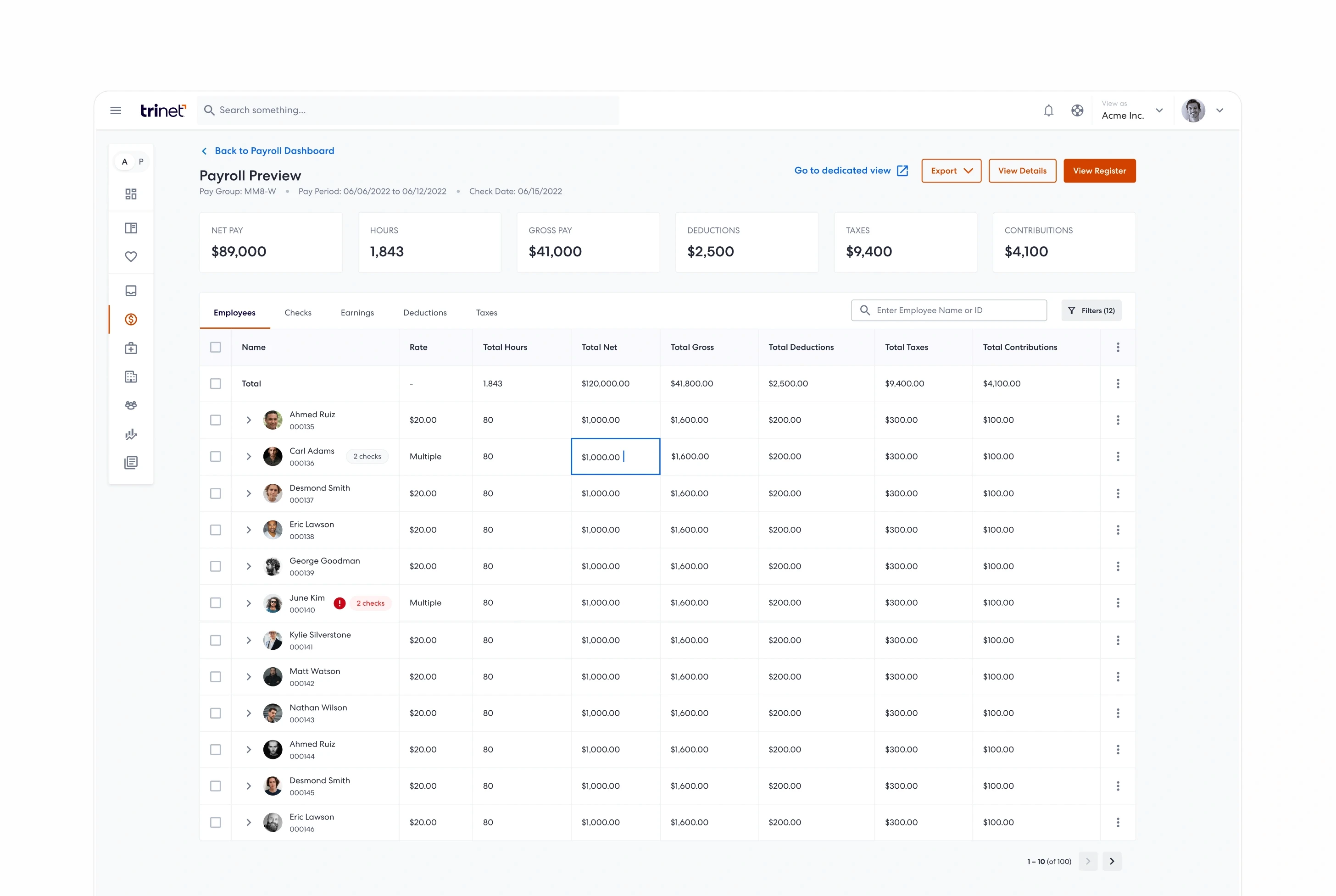1336x896 pixels.
Task: Click the heart benefits icon in sidebar
Action: tap(131, 257)
